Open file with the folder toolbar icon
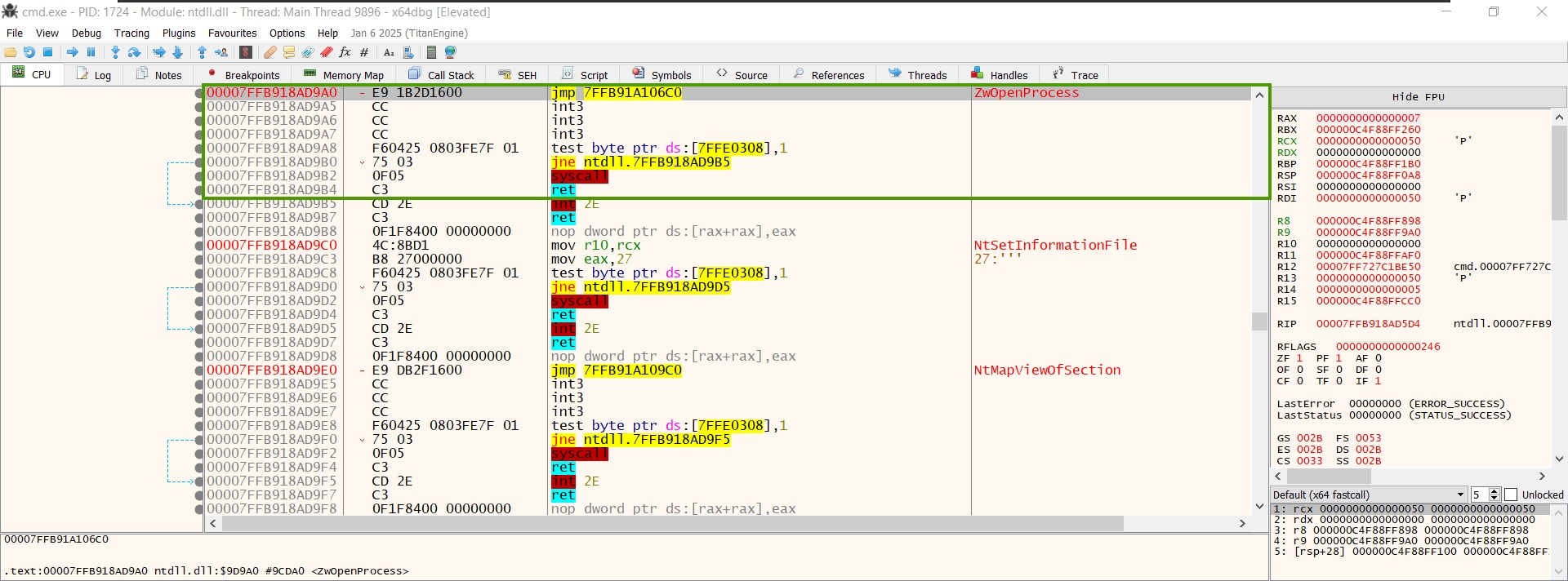Image resolution: width=1568 pixels, height=581 pixels. (x=11, y=52)
